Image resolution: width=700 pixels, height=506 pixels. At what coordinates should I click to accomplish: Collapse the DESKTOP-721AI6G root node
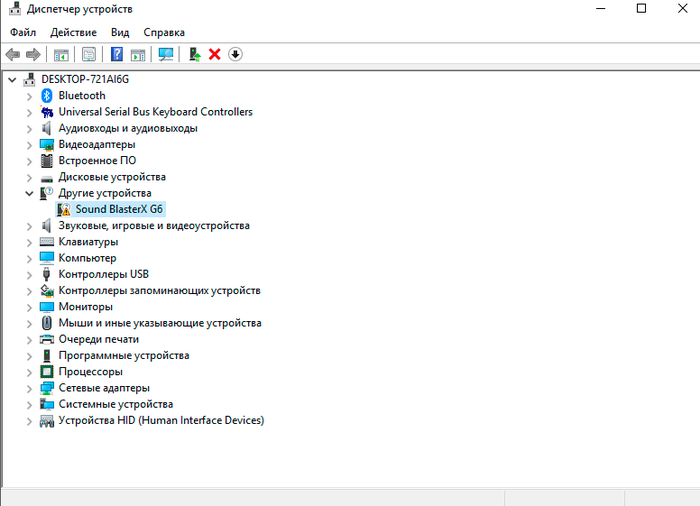coord(12,80)
